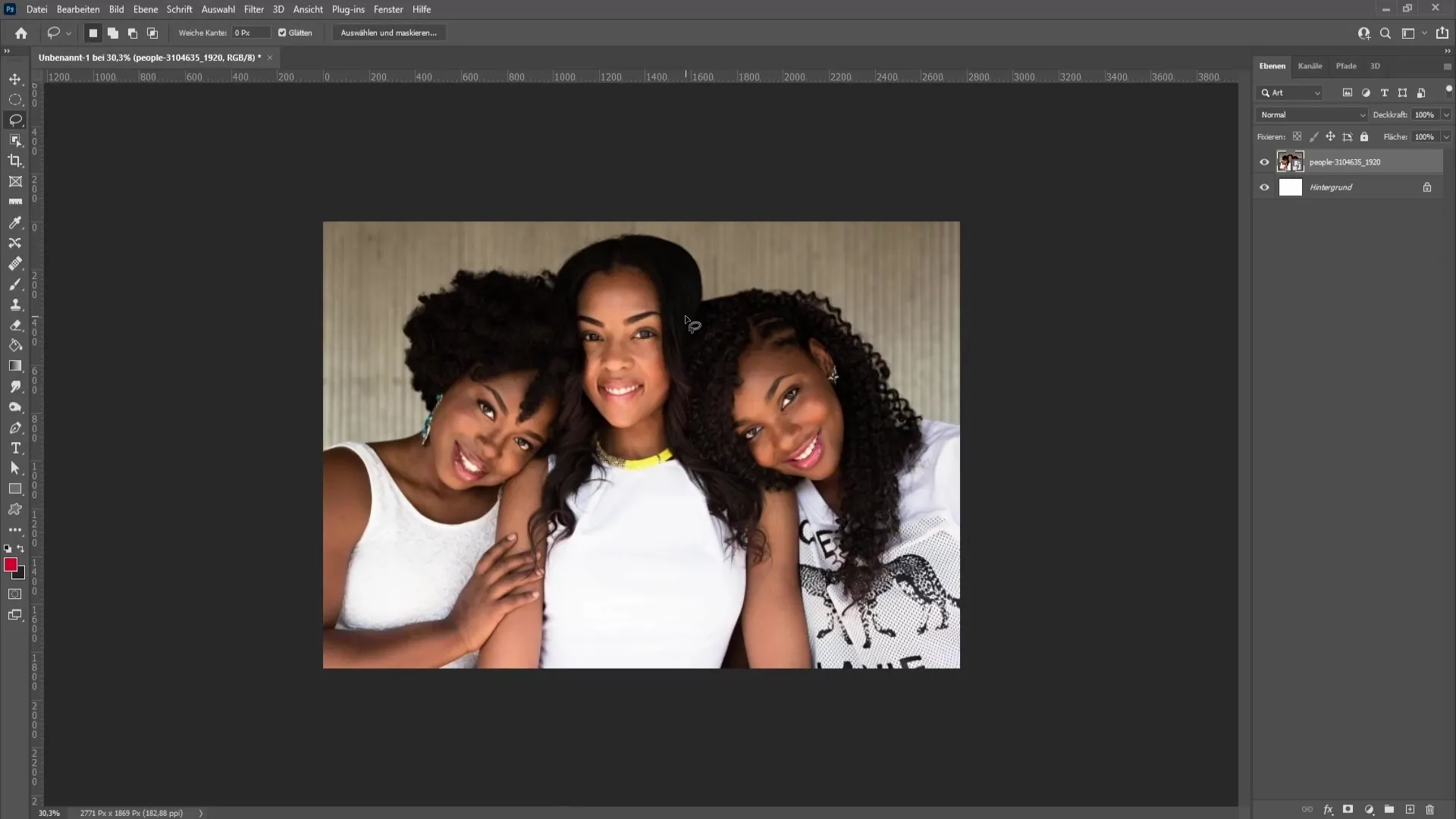
Task: Toggle visibility of Hintergrund layer
Action: click(x=1265, y=187)
